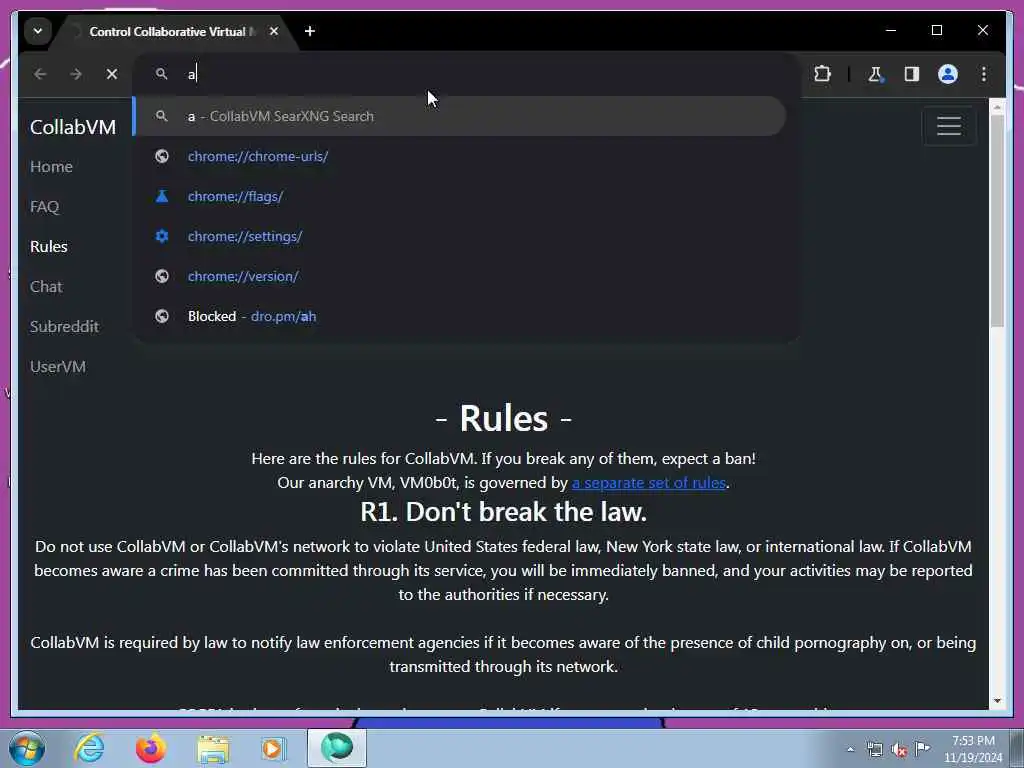This screenshot has height=768, width=1024.
Task: Go back one page
Action: point(40,74)
